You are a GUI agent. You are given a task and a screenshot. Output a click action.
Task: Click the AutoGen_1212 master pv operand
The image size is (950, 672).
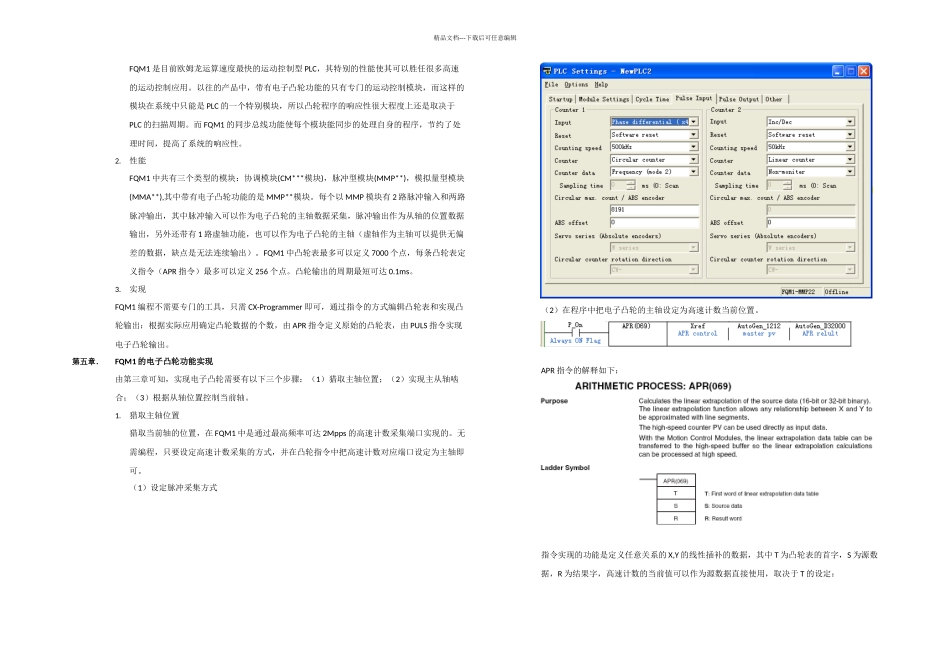point(759,330)
